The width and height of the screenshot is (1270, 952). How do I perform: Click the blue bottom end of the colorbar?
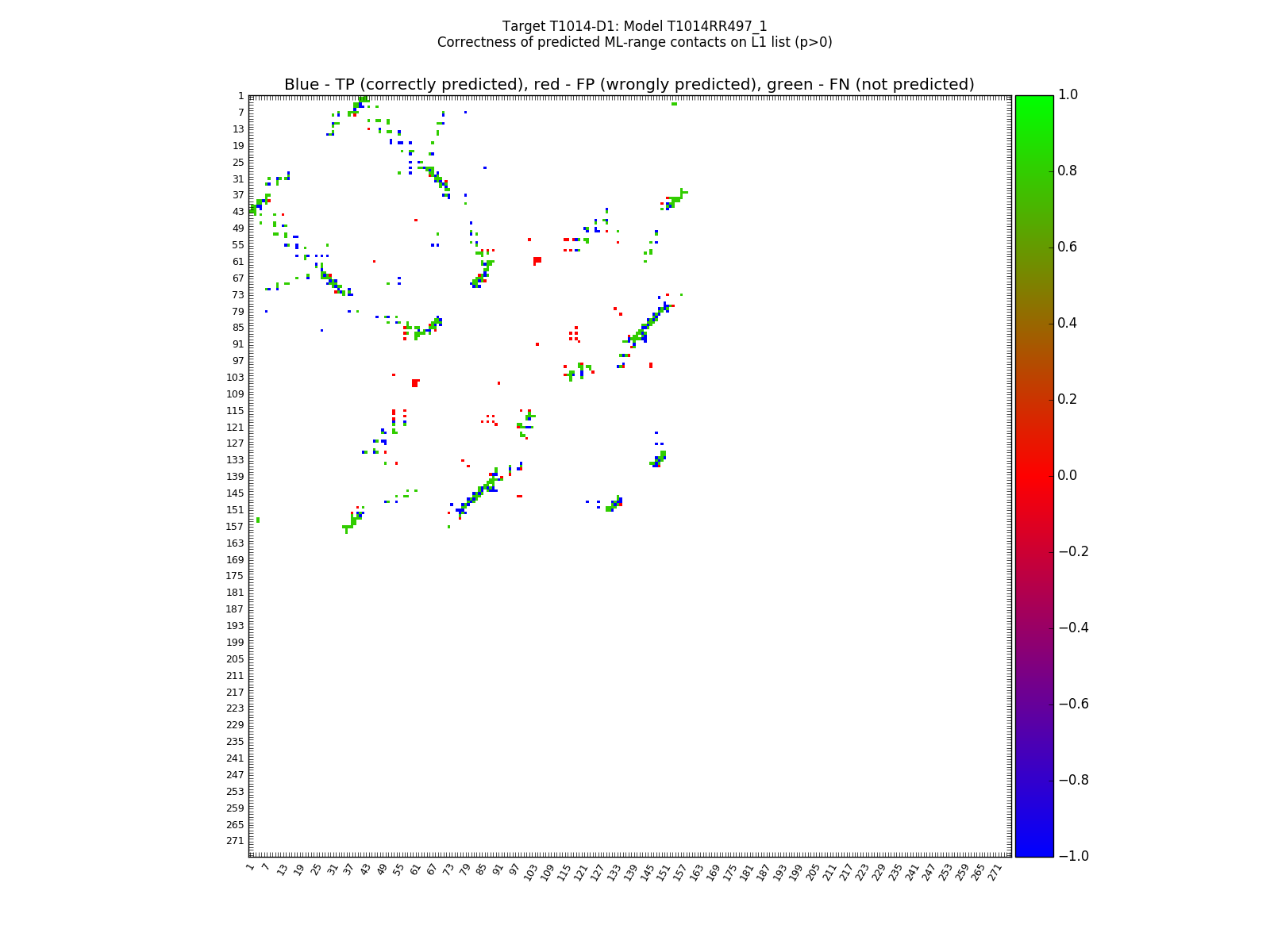pos(1033,851)
